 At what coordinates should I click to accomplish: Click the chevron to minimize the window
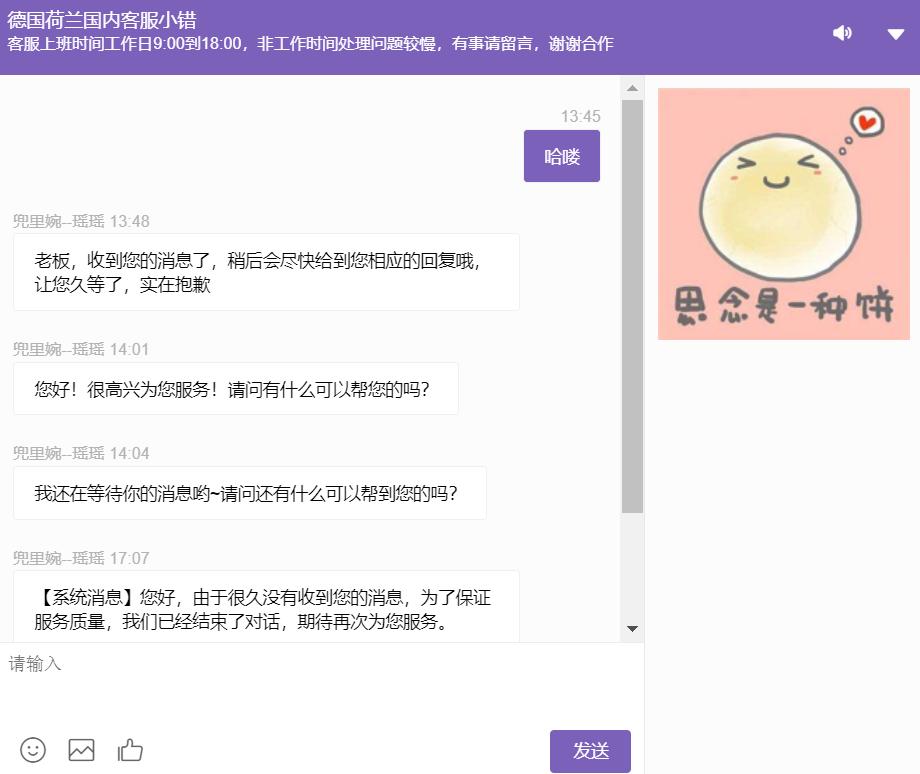tap(893, 33)
